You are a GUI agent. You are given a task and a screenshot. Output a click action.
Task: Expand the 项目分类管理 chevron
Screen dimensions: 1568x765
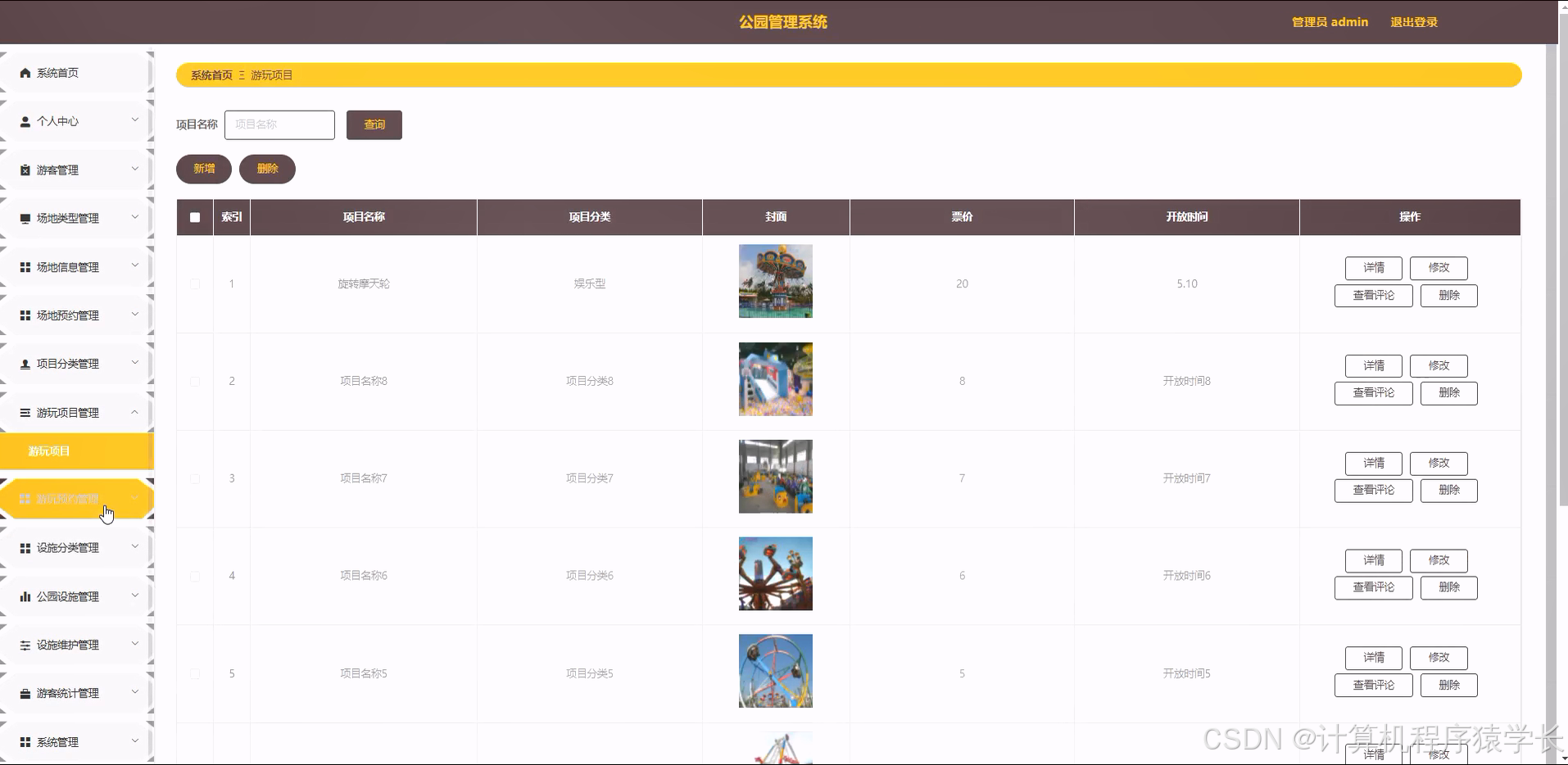point(135,363)
